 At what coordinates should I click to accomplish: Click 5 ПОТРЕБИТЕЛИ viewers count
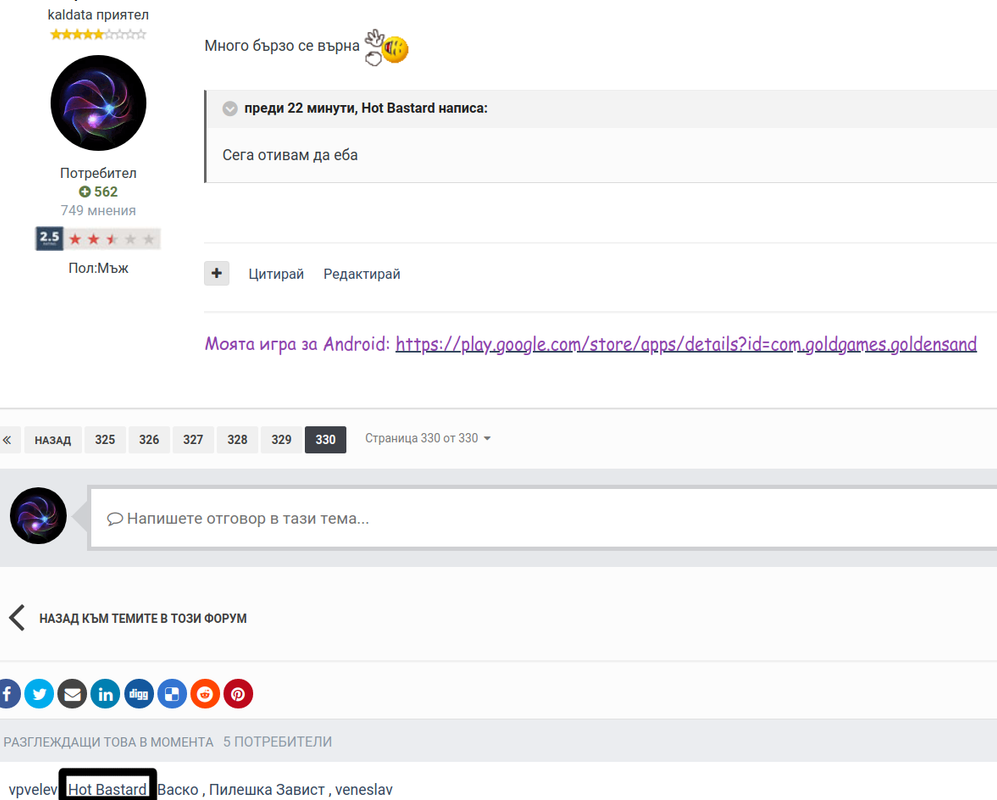tap(277, 742)
